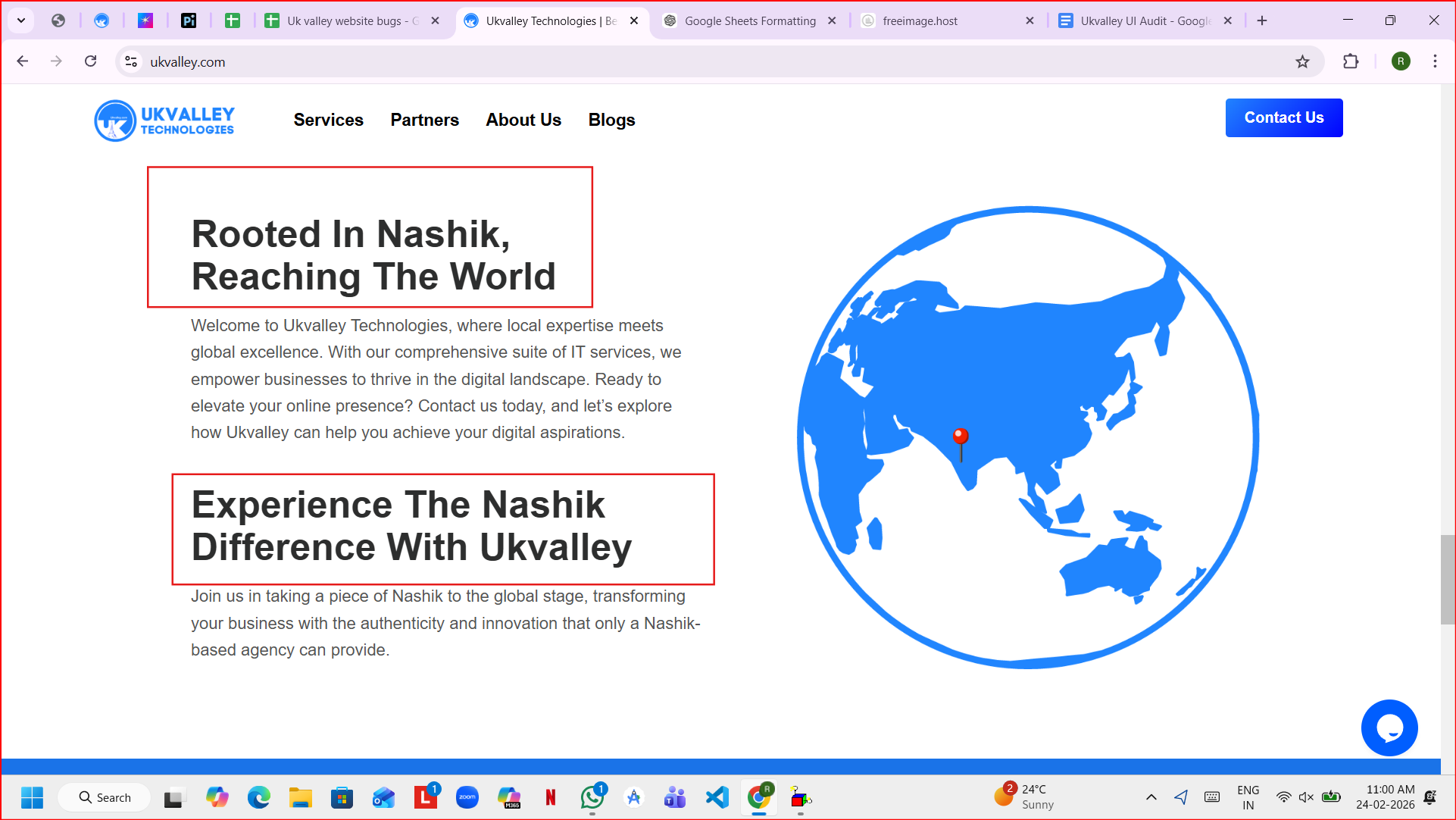The height and width of the screenshot is (820, 1456).
Task: Expand the tab search dropdown arrow
Action: (x=21, y=20)
